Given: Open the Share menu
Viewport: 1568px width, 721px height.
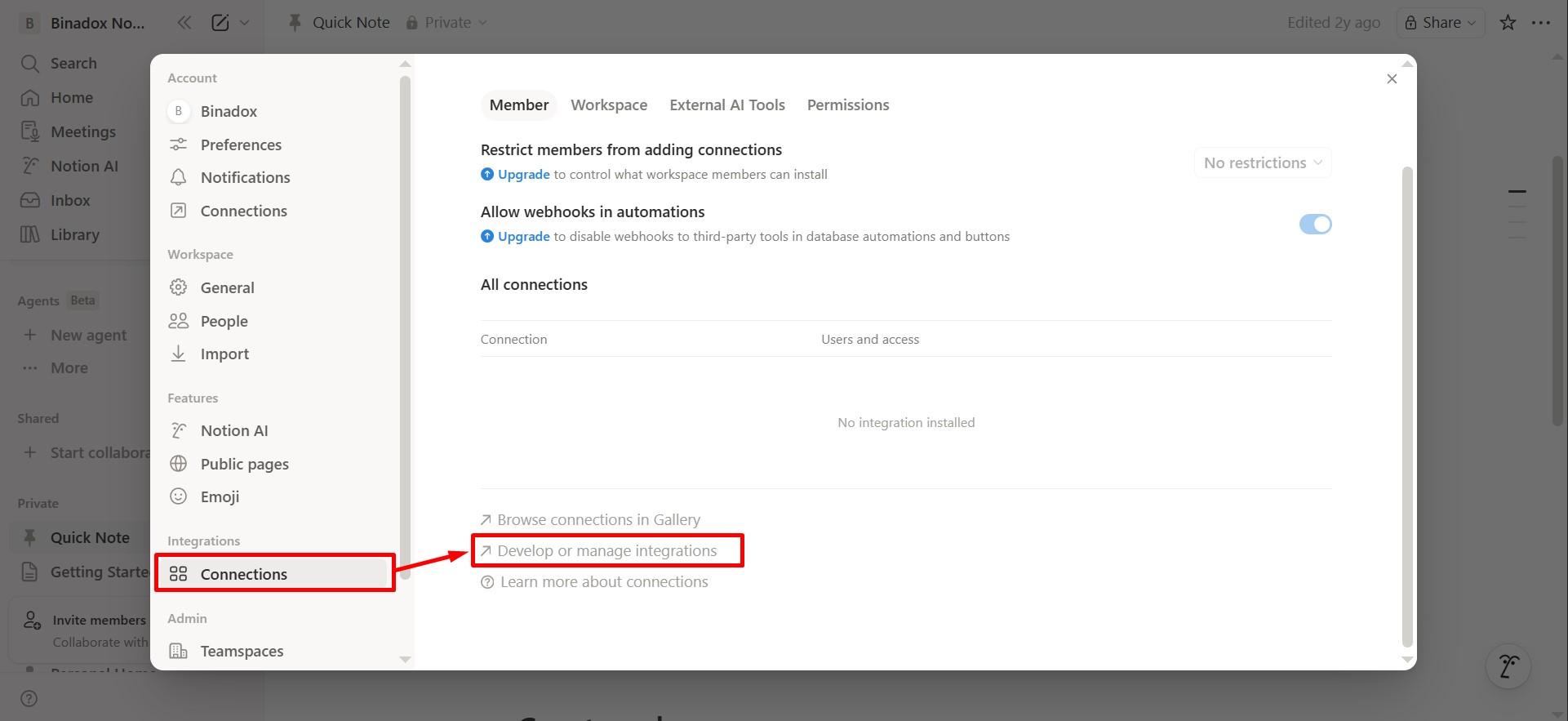Looking at the screenshot, I should (x=1441, y=23).
